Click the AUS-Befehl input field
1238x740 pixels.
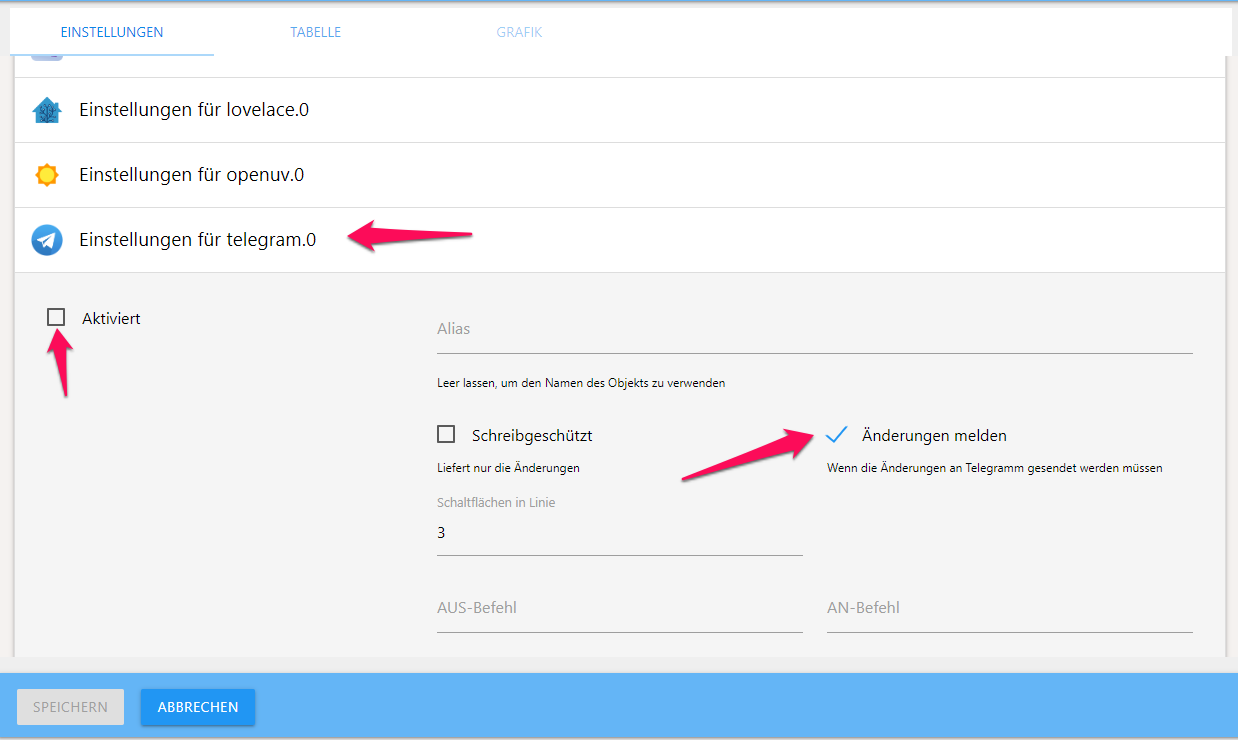point(620,608)
